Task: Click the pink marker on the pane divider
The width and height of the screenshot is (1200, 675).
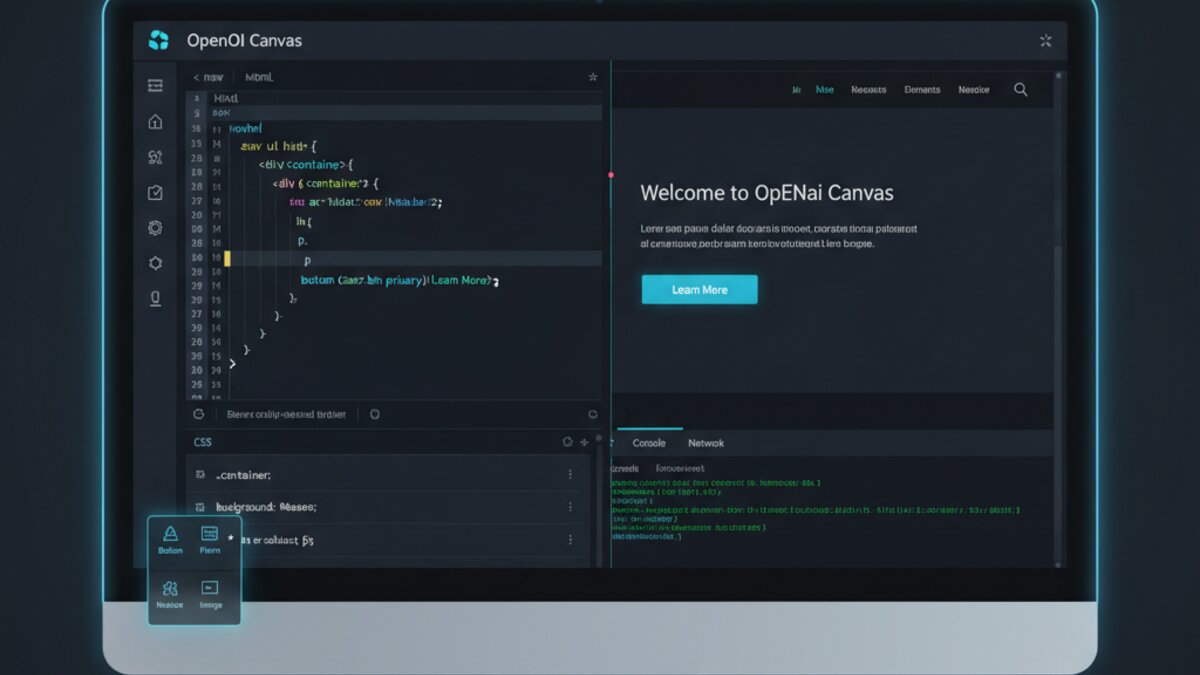Action: point(610,175)
